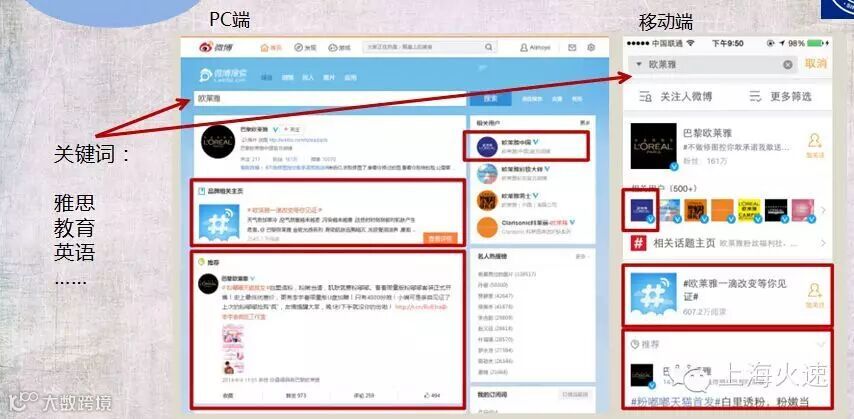854x419 pixels.
Task: Click the 欧莱雅 search field on the PC page
Action: coord(330,99)
